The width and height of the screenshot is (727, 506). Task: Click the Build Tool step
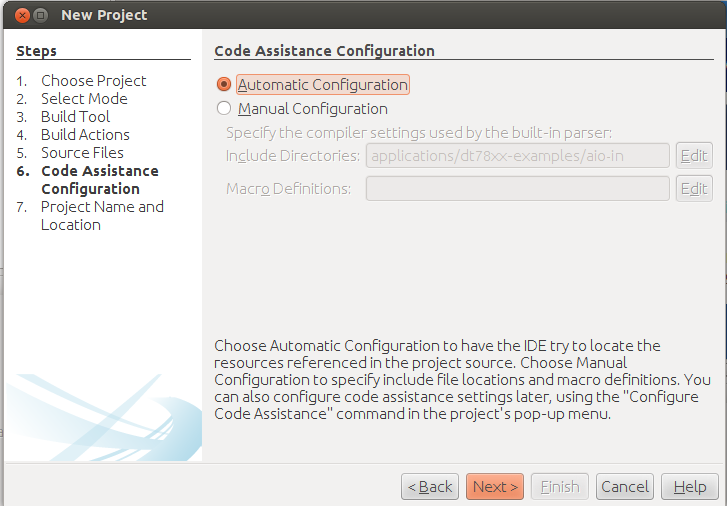coord(75,117)
